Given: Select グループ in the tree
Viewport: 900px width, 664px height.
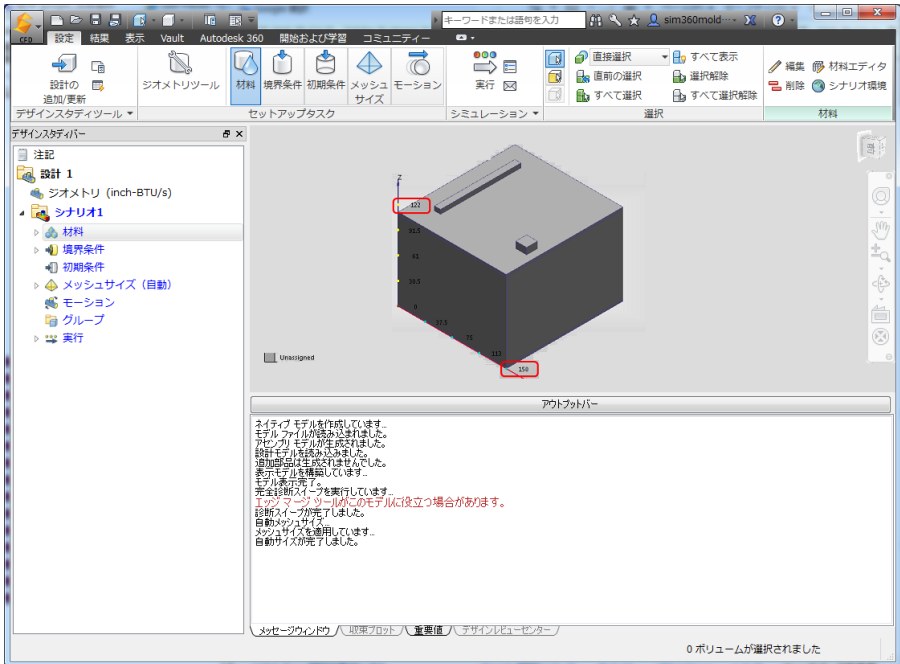Looking at the screenshot, I should pyautogui.click(x=83, y=320).
